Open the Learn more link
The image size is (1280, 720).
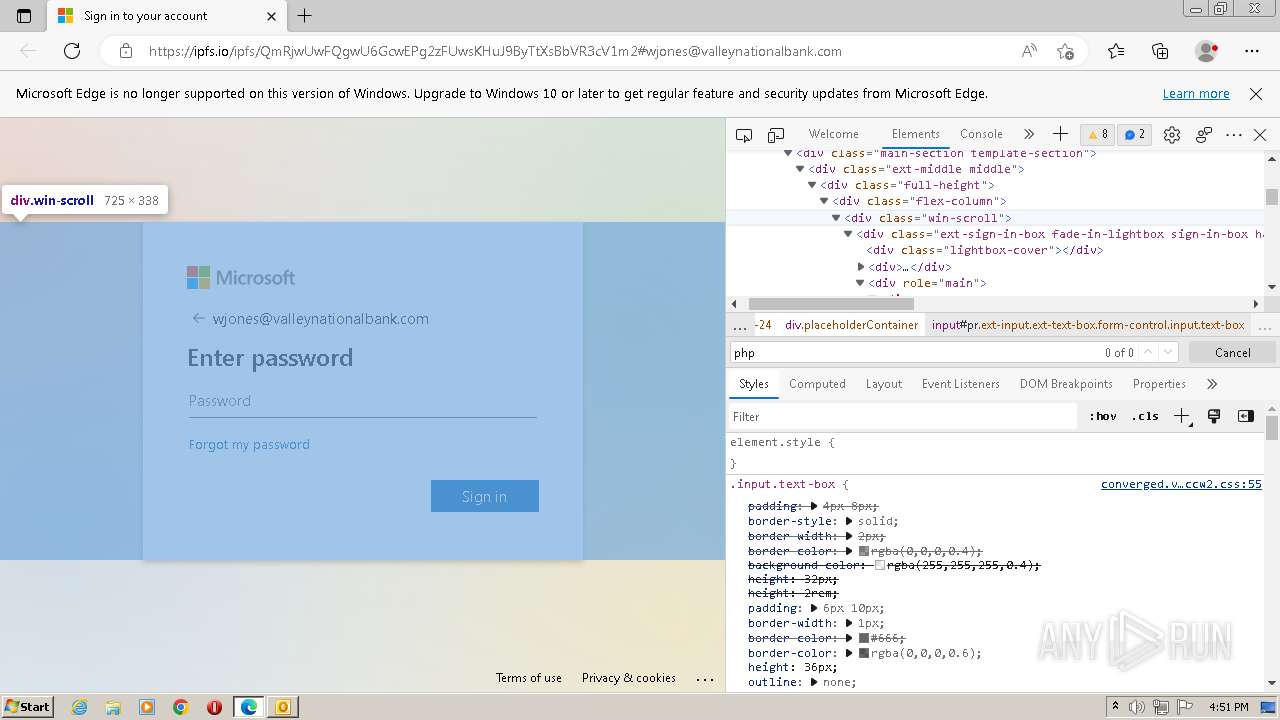pos(1196,93)
